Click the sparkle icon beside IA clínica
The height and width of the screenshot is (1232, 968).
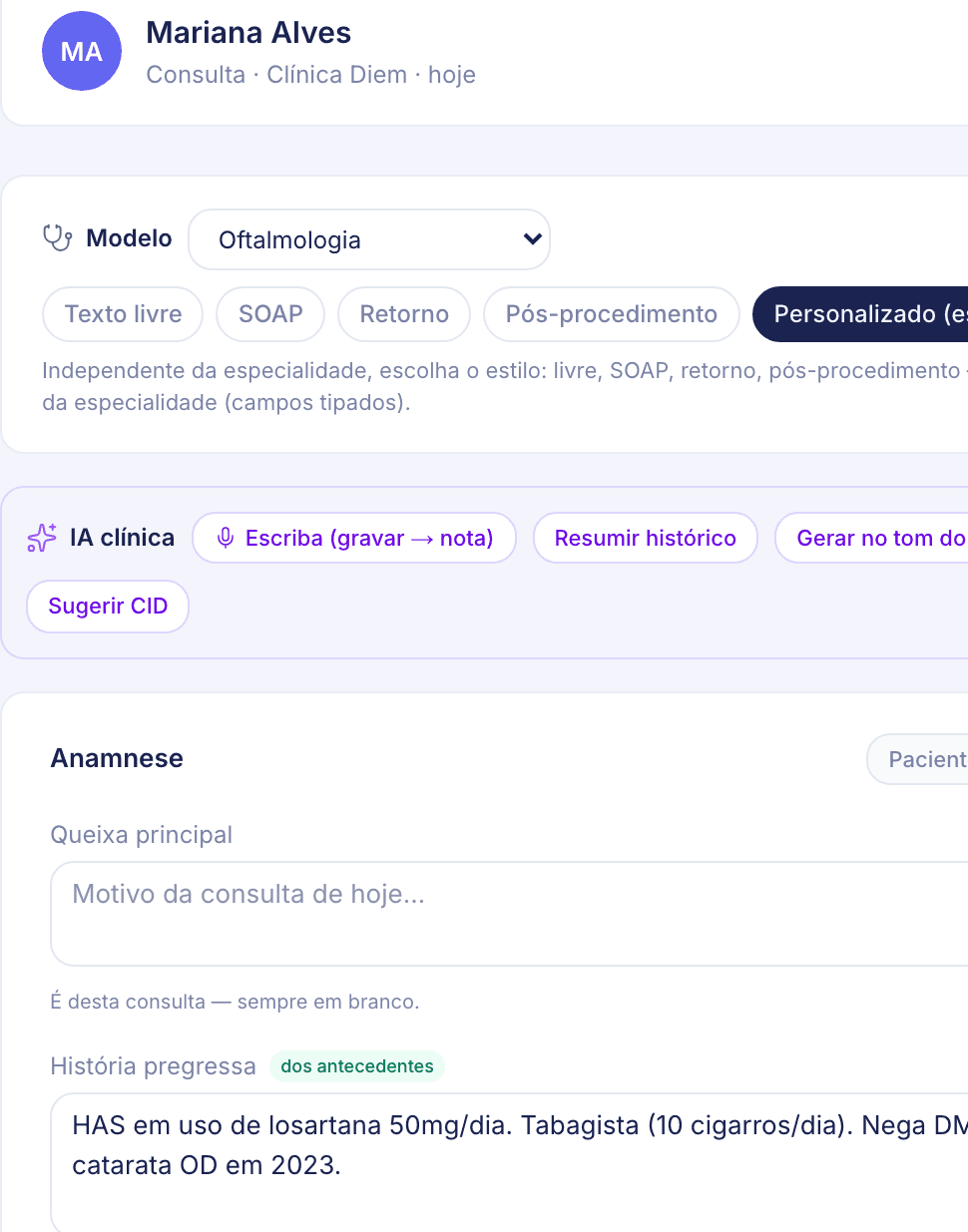(x=42, y=538)
